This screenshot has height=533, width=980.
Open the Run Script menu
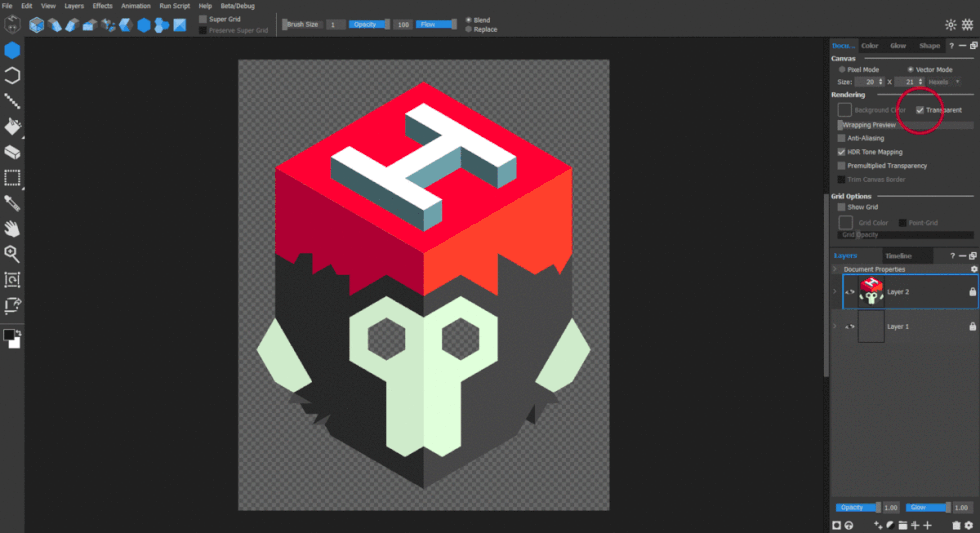point(174,6)
